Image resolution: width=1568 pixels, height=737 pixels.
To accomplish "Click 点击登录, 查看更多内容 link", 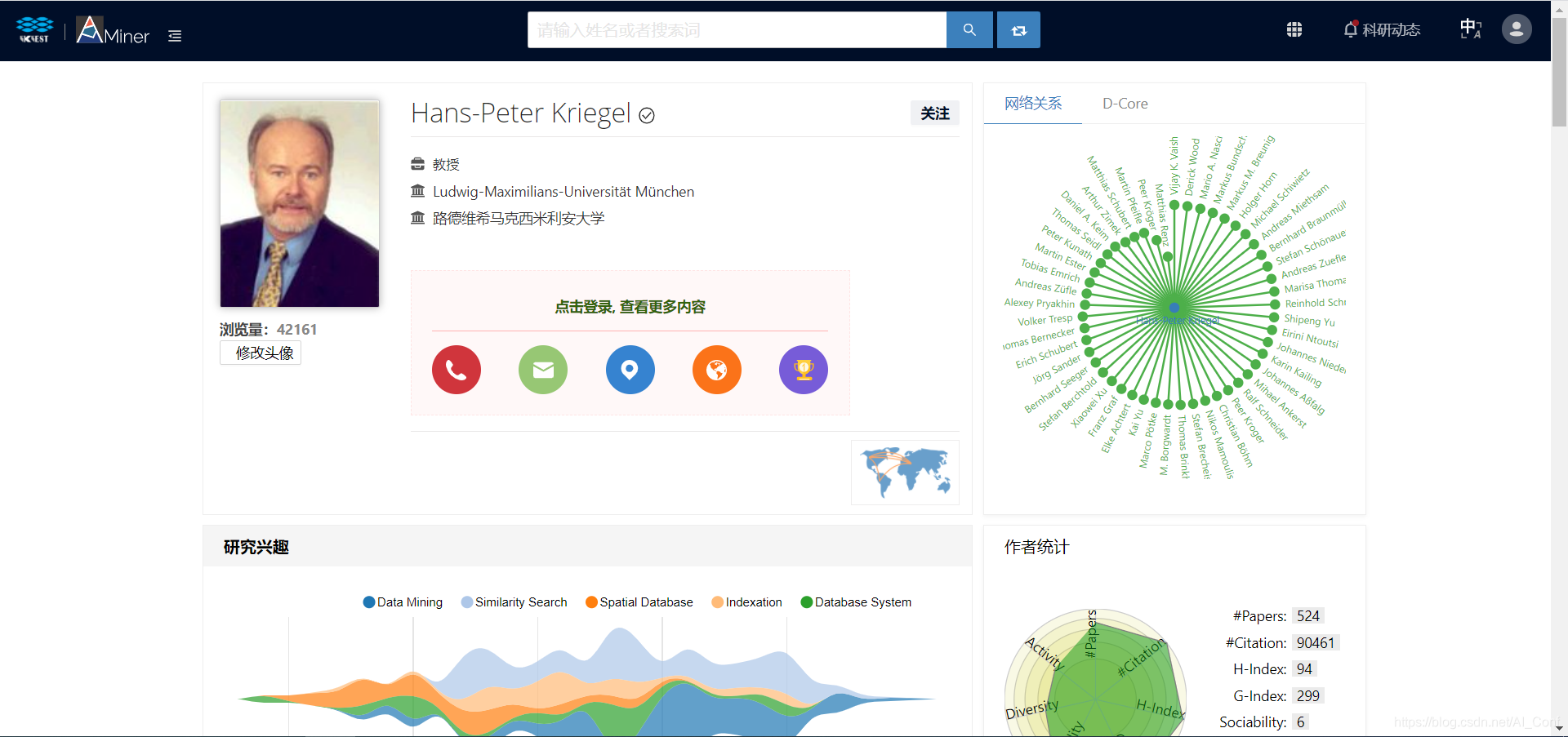I will (630, 307).
